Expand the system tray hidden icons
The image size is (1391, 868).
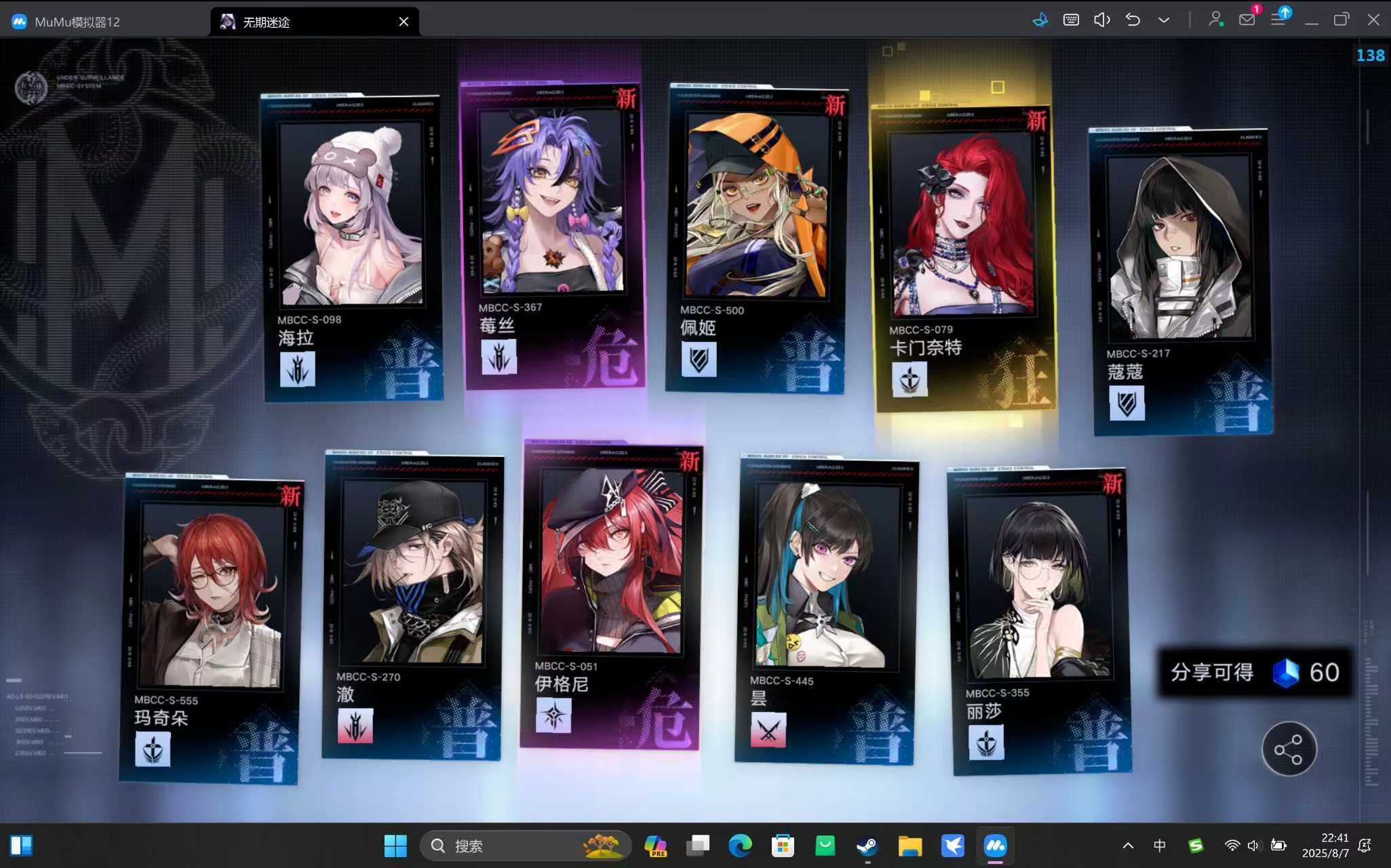coord(1127,846)
